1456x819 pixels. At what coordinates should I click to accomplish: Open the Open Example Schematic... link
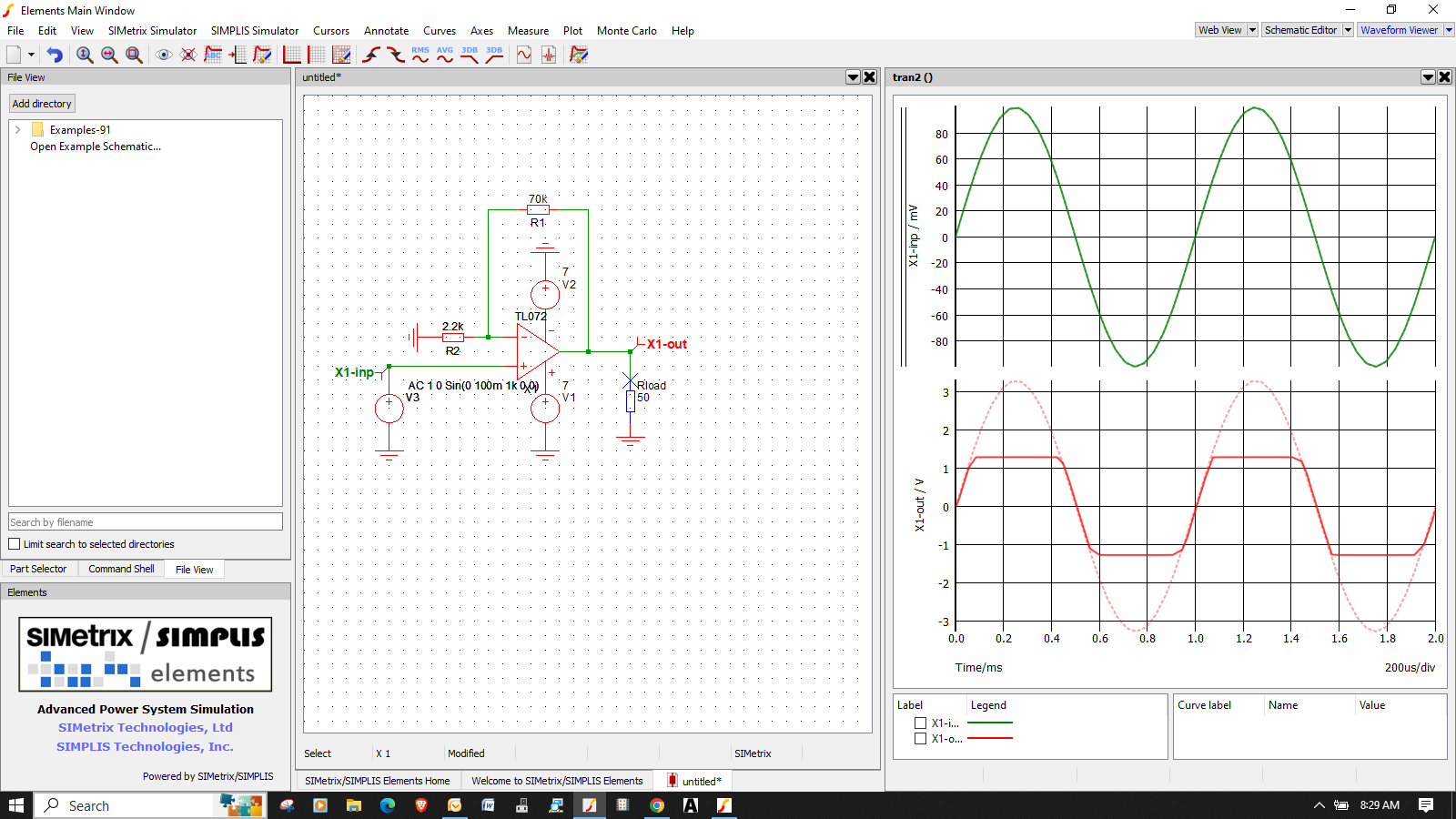pyautogui.click(x=96, y=147)
